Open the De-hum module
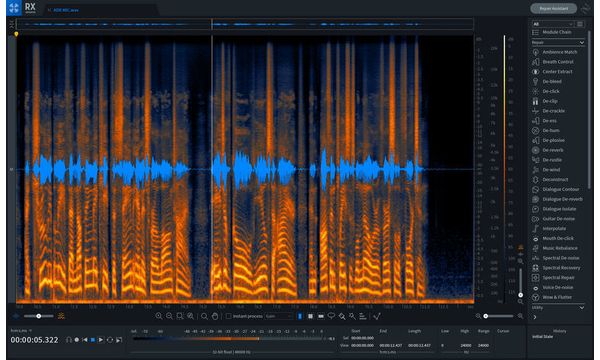This screenshot has height=360, width=600. pos(546,131)
